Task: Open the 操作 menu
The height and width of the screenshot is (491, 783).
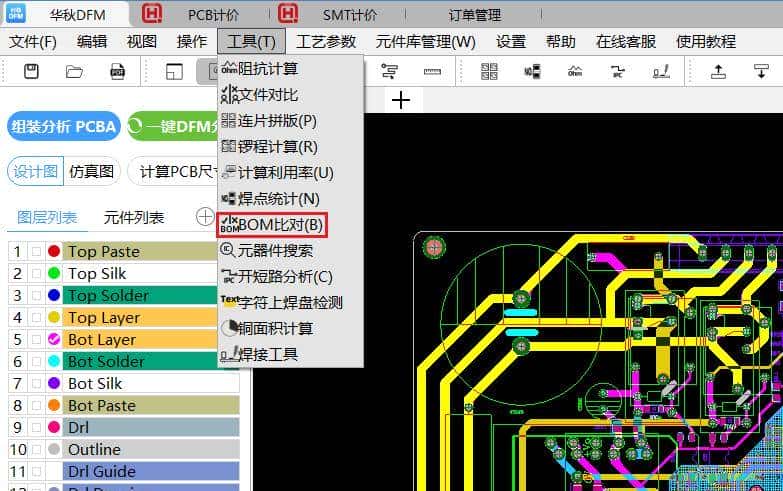Action: (192, 41)
